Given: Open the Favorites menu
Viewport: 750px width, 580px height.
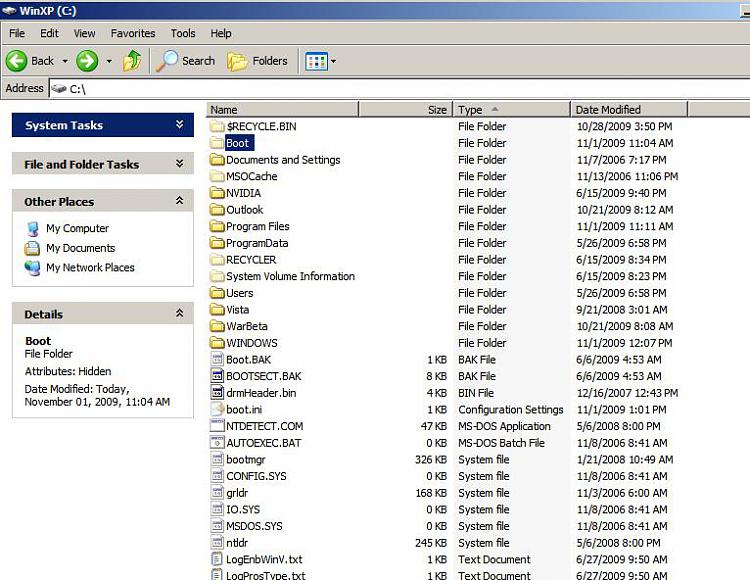Looking at the screenshot, I should click(133, 33).
